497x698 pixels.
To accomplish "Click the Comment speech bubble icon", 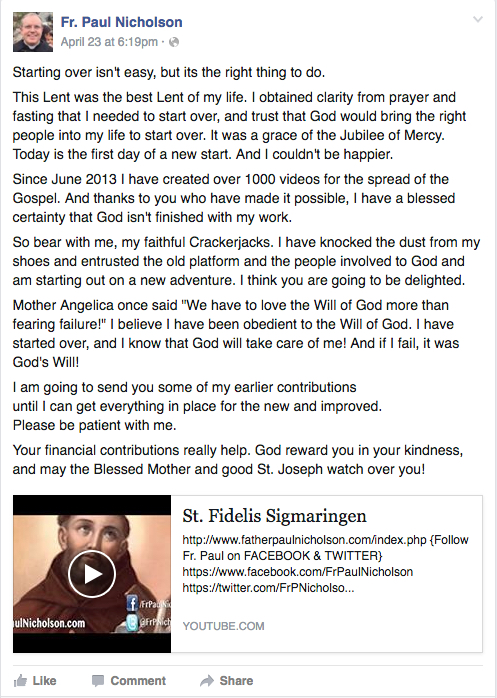I will pos(98,681).
